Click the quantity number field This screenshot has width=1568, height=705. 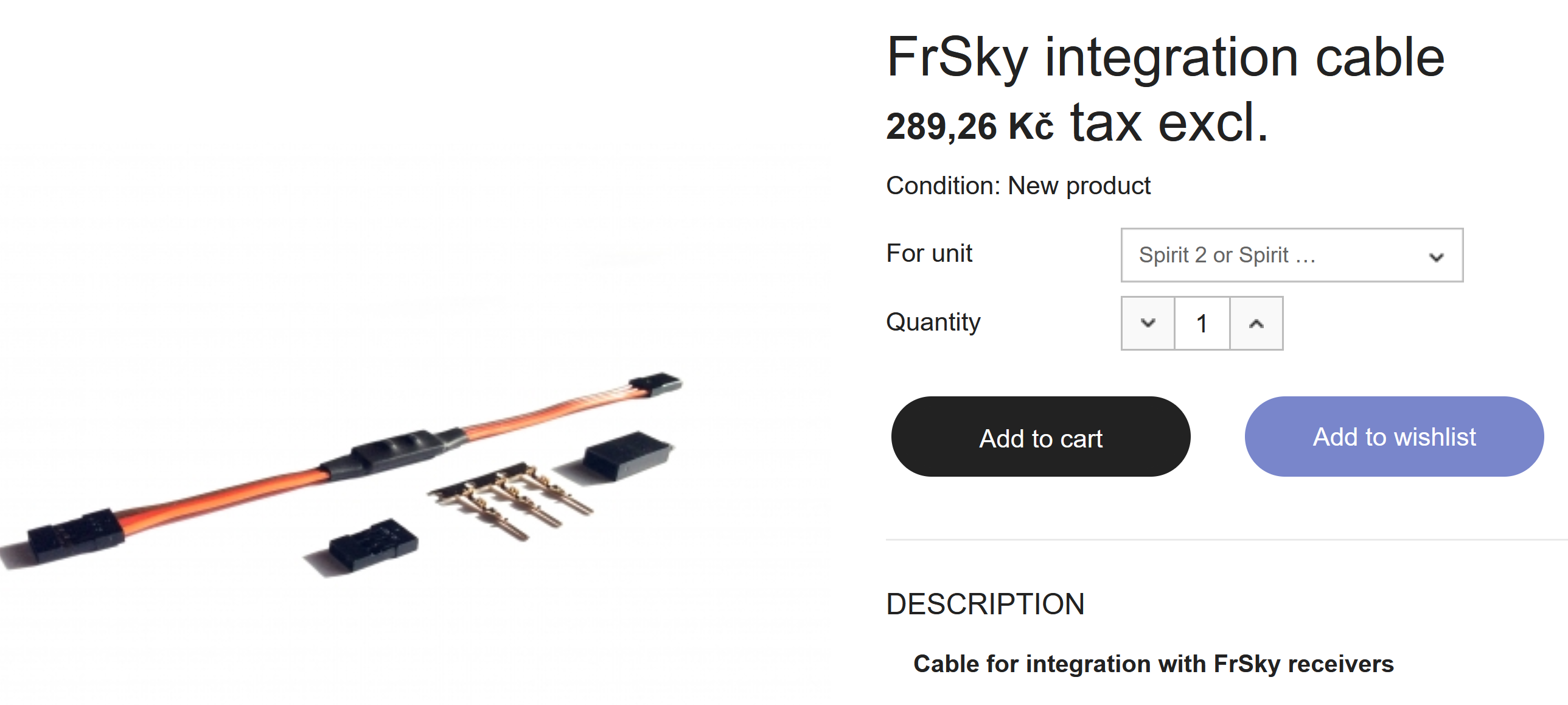(1202, 323)
